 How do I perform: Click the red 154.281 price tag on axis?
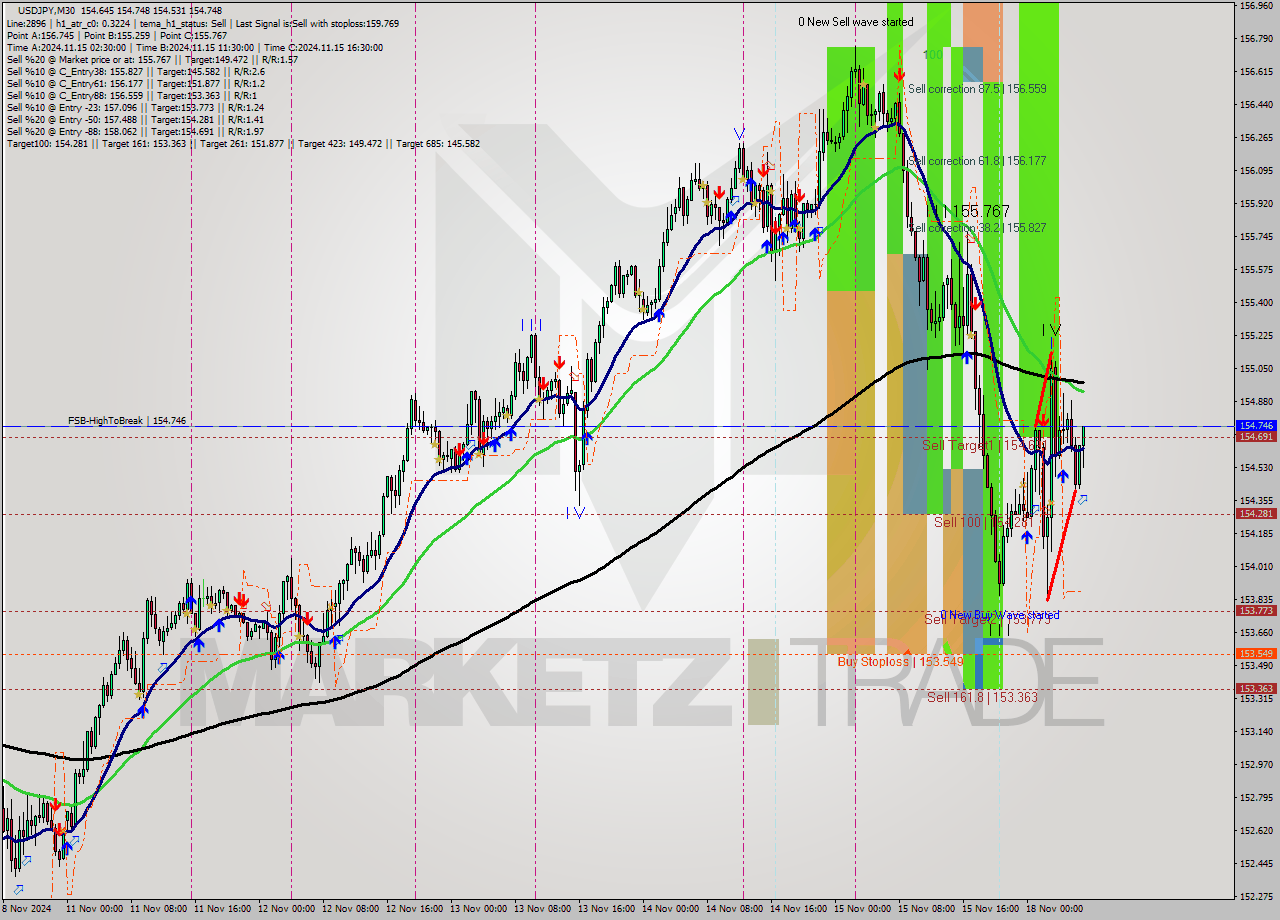pyautogui.click(x=1256, y=514)
